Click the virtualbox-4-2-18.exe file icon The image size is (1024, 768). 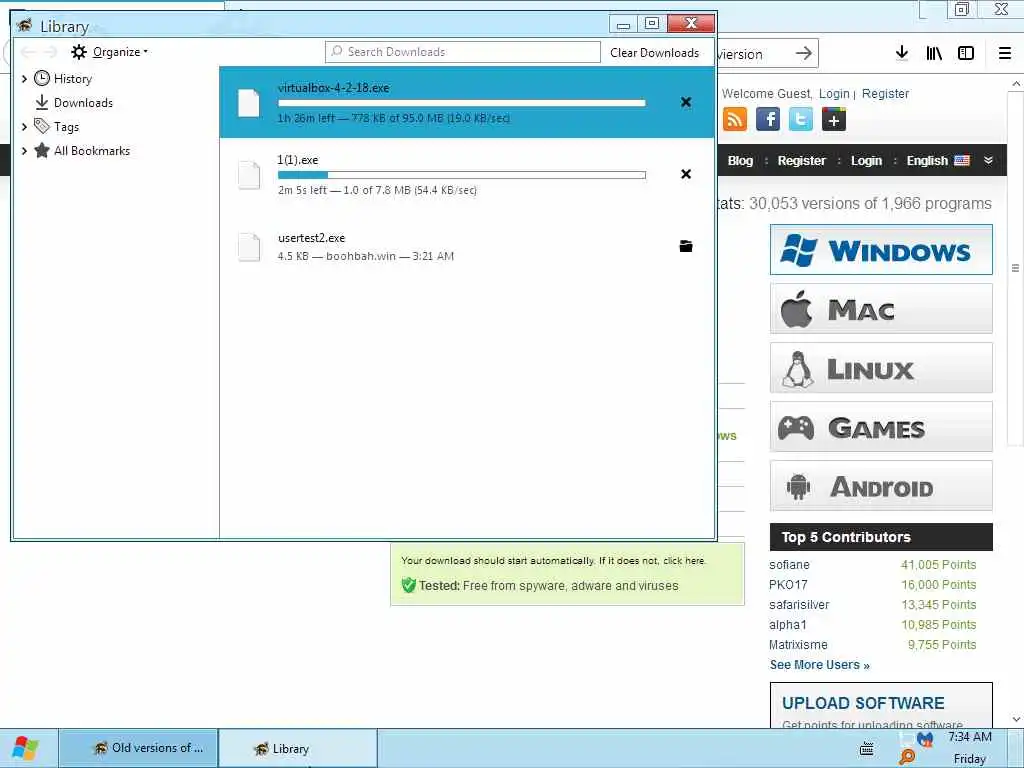click(x=249, y=103)
